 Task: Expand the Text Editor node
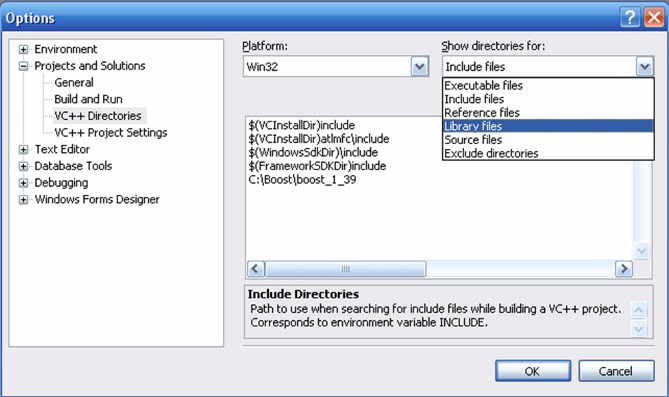tap(23, 149)
